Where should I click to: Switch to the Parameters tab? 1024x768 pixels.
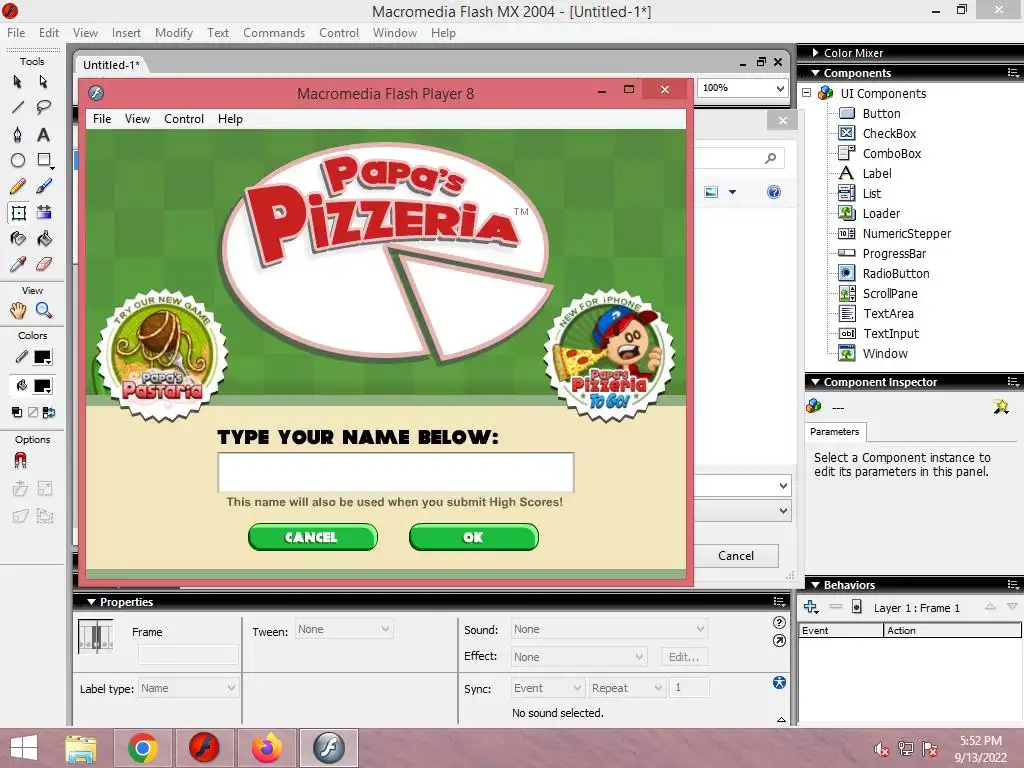pos(835,432)
